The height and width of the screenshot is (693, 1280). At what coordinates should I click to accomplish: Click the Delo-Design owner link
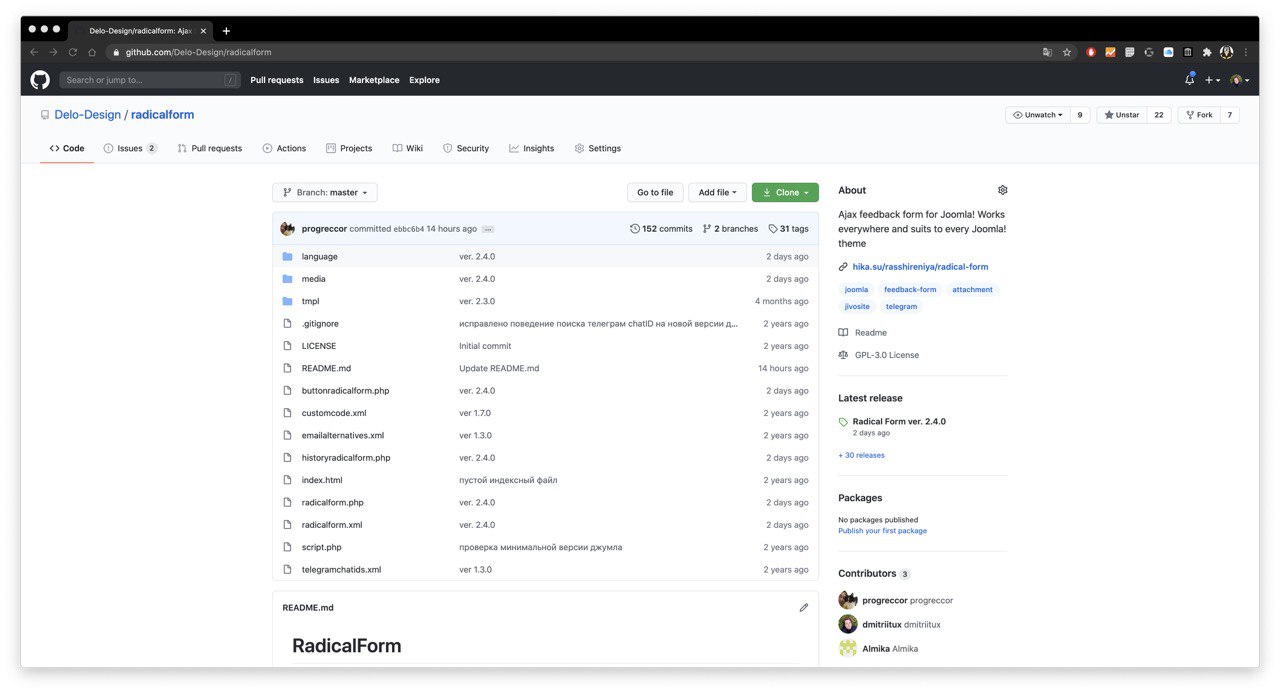point(87,115)
